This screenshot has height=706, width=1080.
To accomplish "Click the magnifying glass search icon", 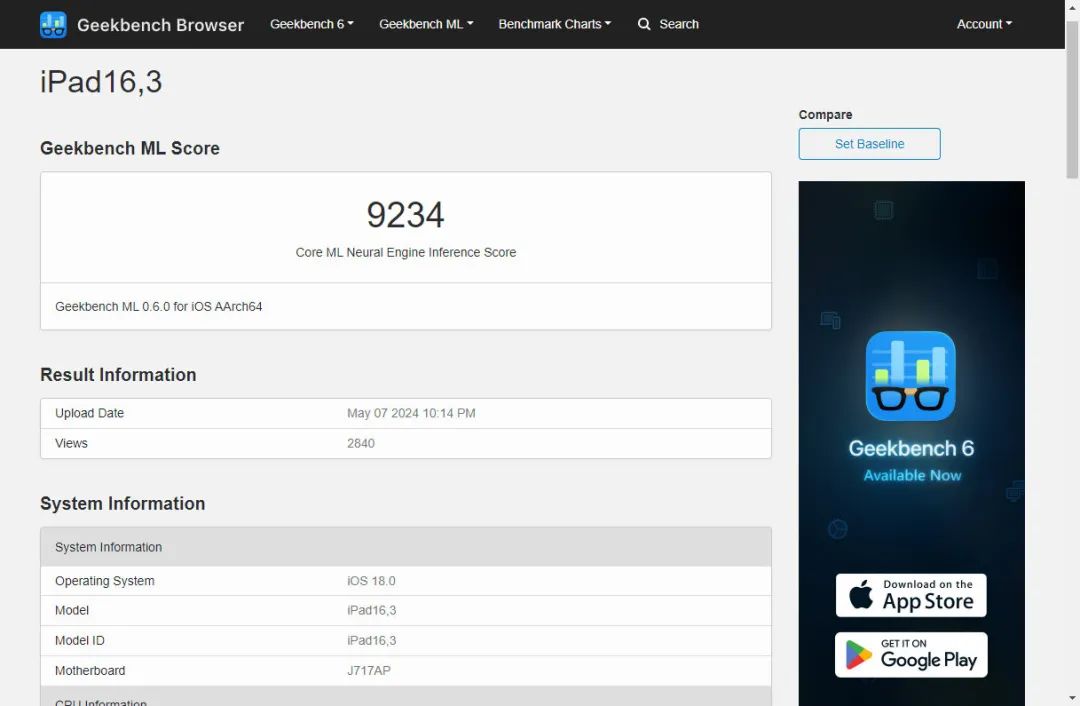I will click(644, 24).
